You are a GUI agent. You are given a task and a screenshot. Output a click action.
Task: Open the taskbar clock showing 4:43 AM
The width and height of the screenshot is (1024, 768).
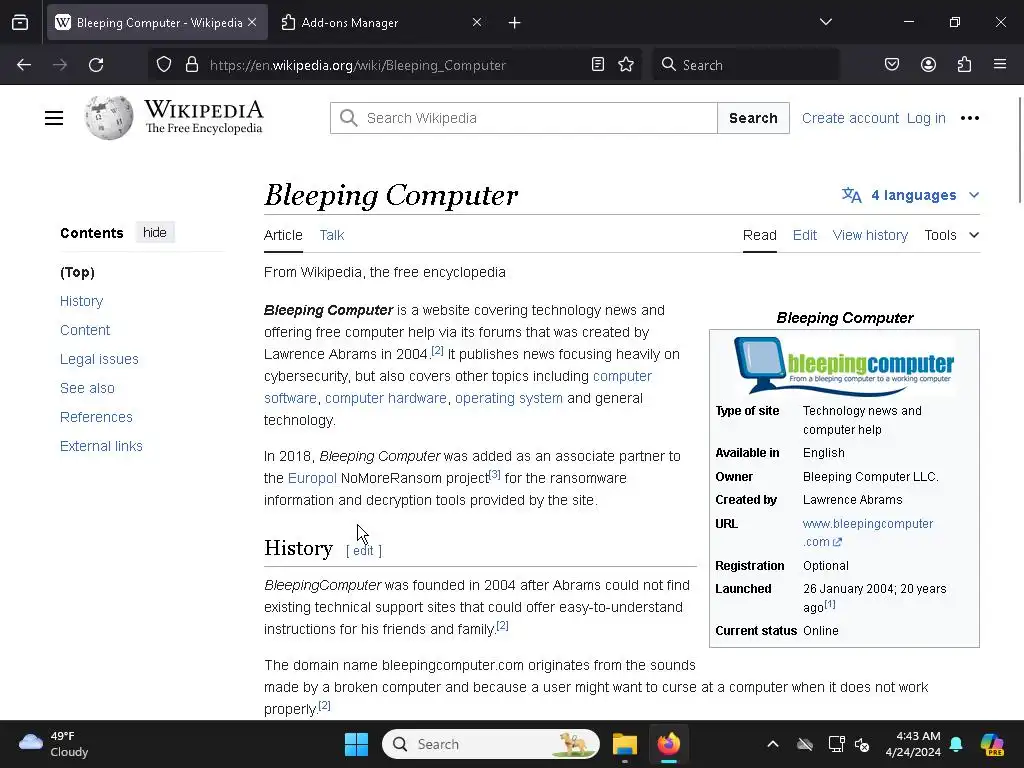[x=913, y=744]
